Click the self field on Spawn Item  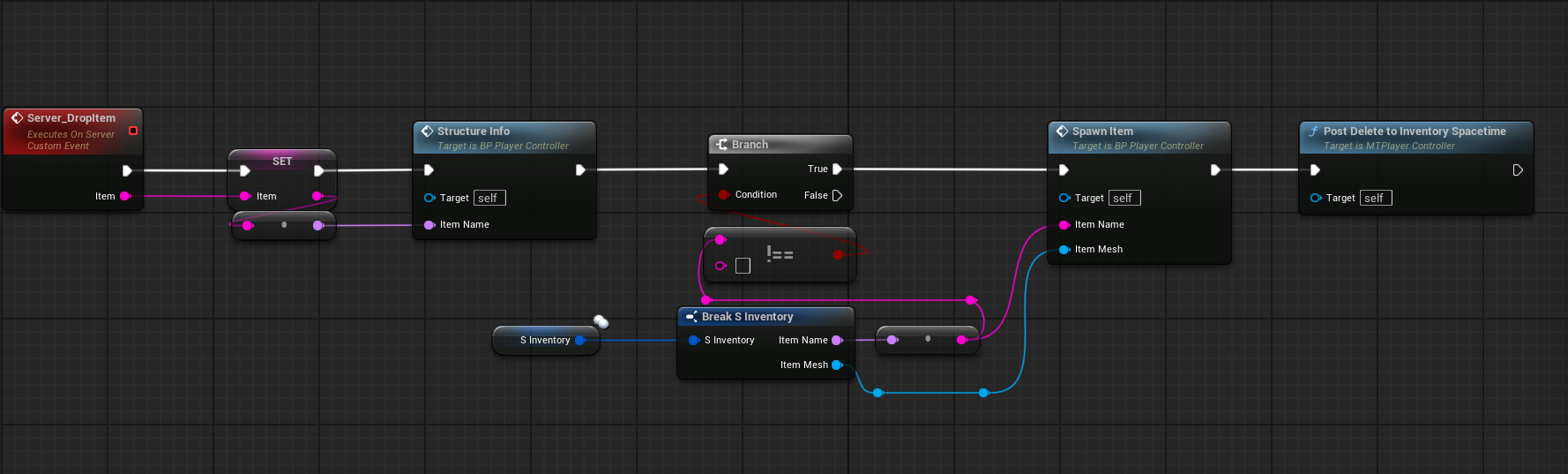point(1124,198)
